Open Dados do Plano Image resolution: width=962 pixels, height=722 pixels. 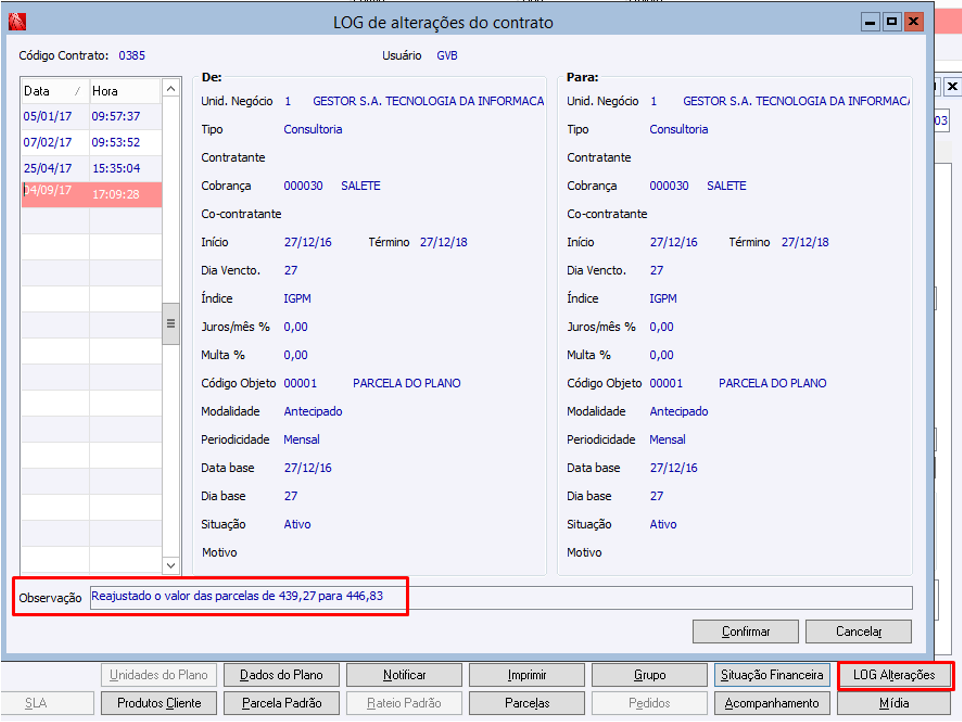point(282,675)
